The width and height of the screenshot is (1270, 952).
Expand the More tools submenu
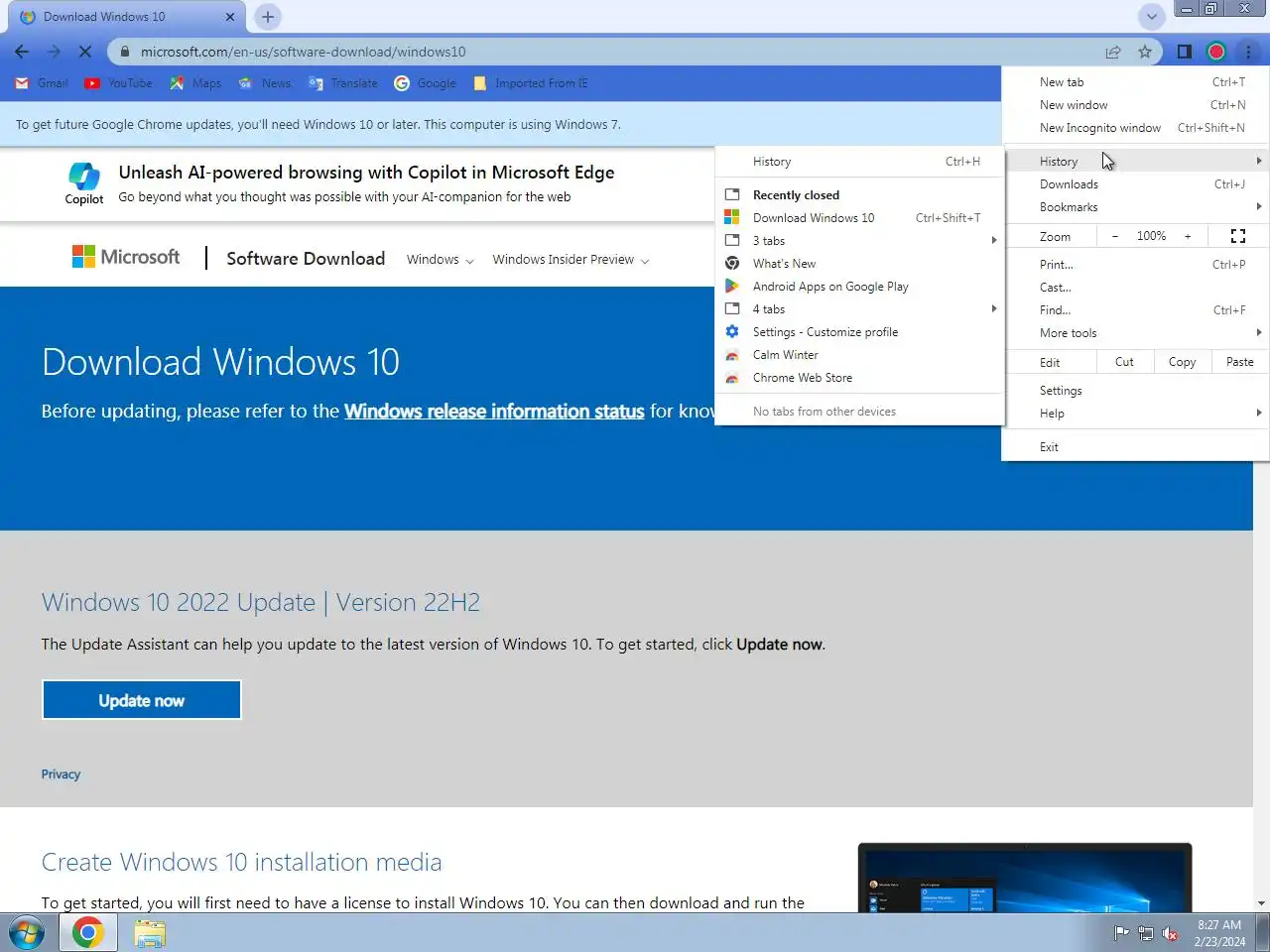click(x=1136, y=333)
